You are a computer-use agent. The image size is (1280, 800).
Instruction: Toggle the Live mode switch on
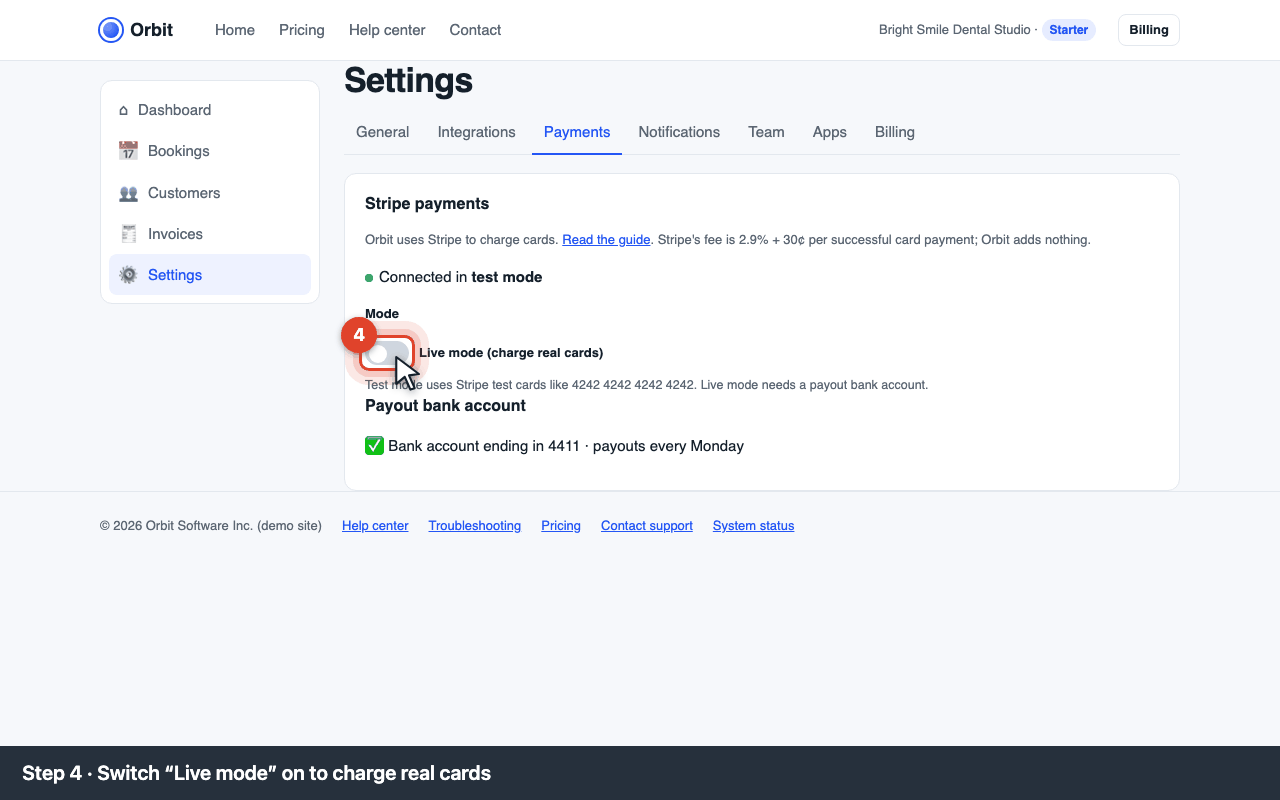(x=388, y=354)
